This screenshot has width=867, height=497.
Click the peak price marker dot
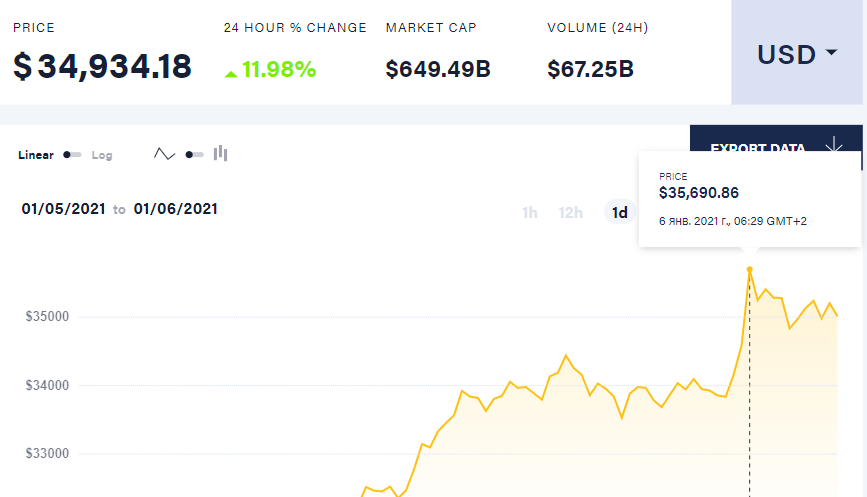coord(749,269)
